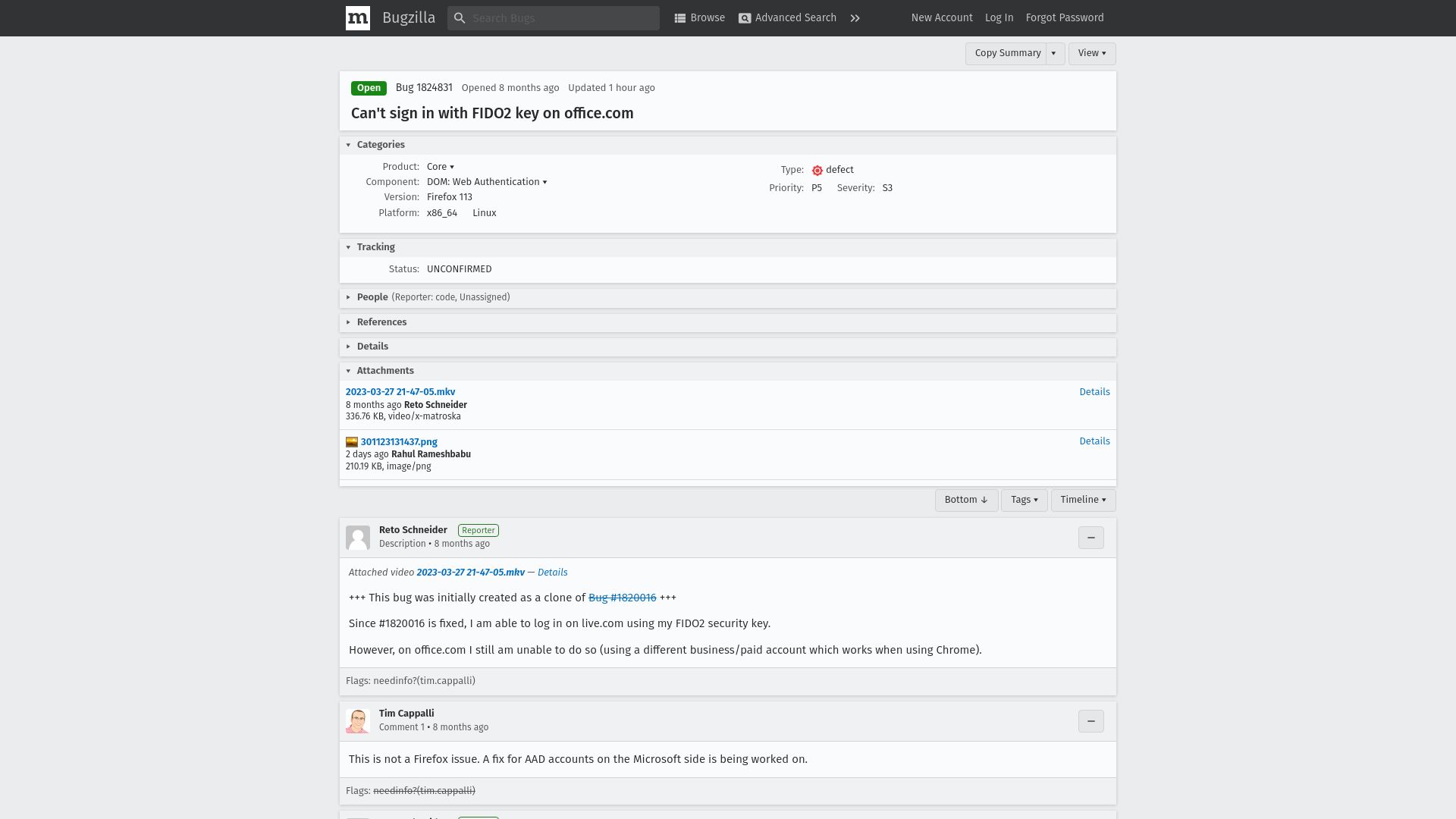Click Log In in header
The image size is (1456, 819).
(999, 18)
